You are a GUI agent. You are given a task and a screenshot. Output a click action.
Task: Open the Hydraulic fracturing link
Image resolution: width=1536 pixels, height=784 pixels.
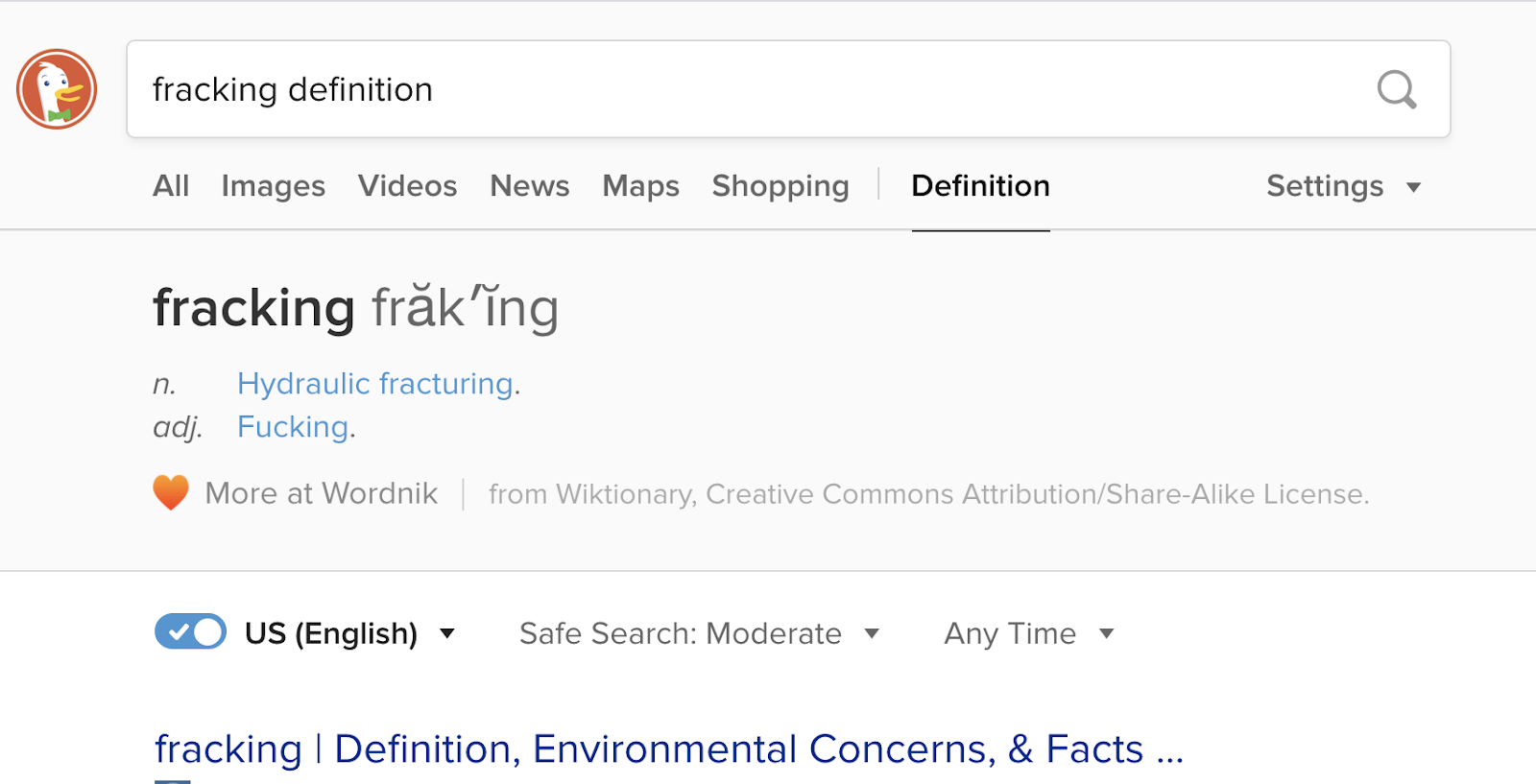(x=375, y=383)
